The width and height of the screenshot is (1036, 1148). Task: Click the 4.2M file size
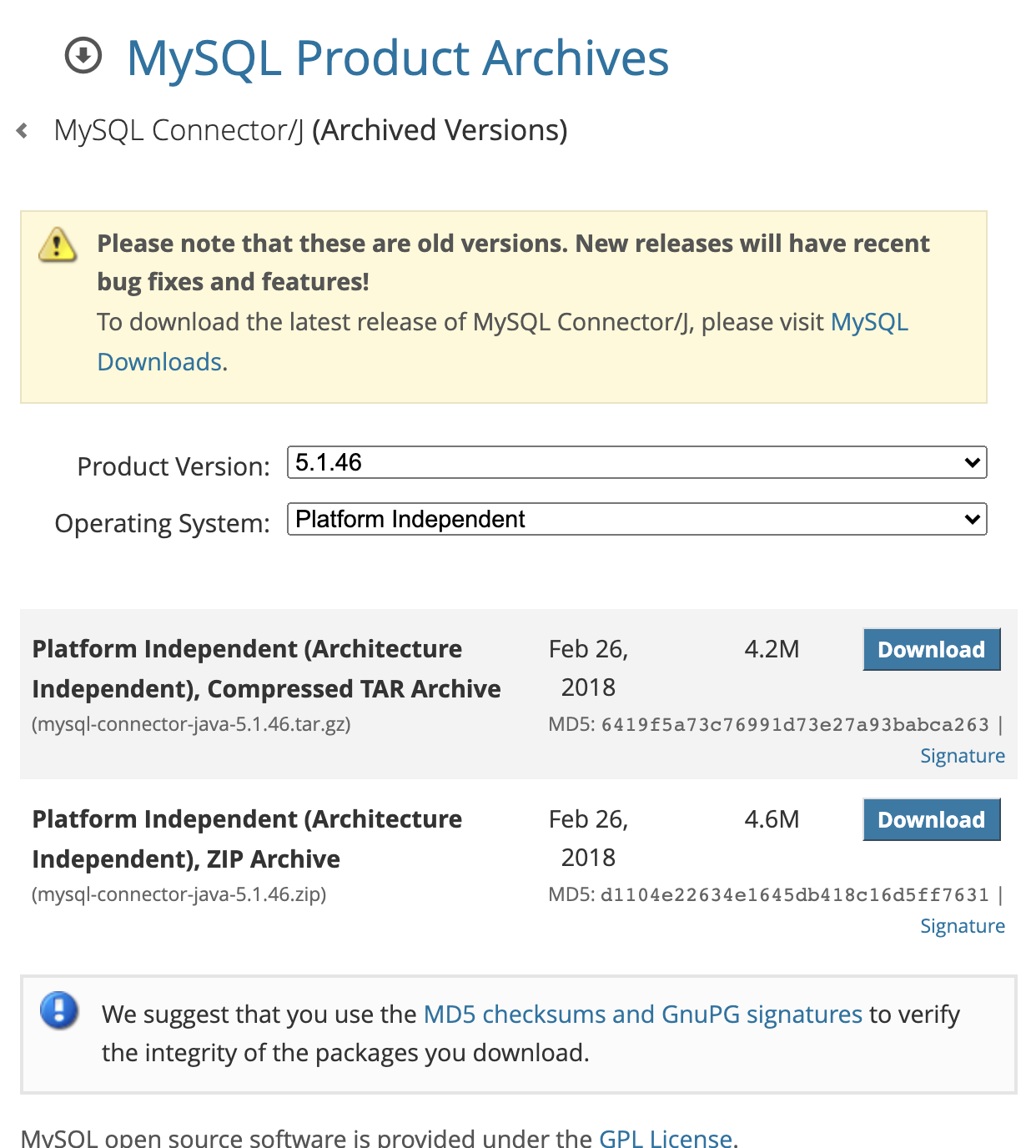(772, 649)
